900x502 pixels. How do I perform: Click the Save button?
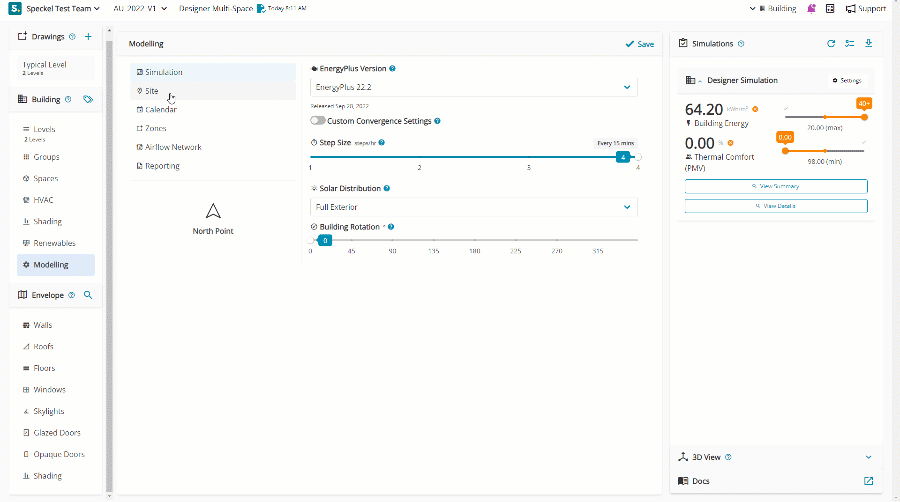tap(639, 44)
